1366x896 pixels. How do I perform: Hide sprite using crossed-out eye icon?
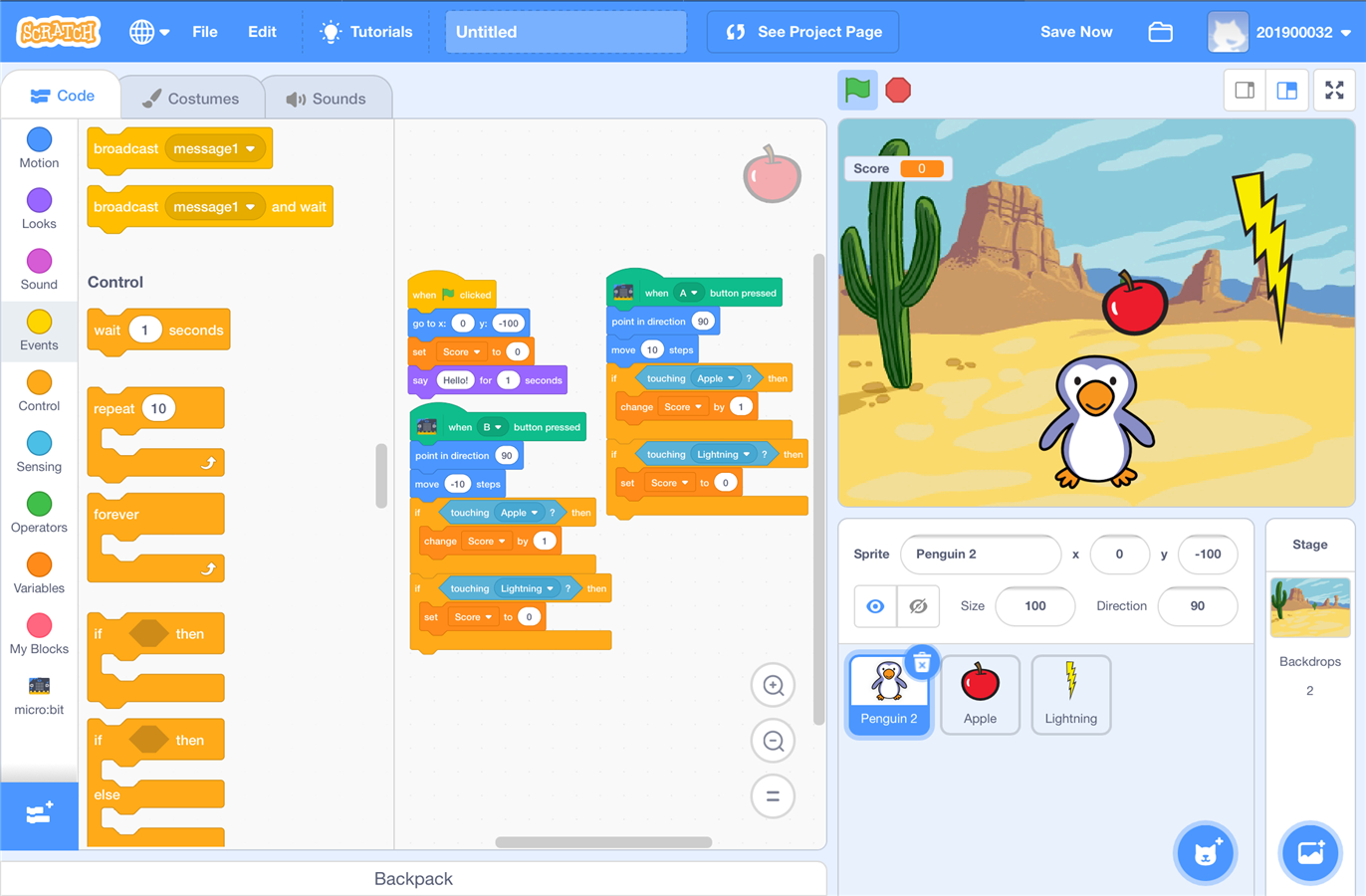[x=918, y=606]
